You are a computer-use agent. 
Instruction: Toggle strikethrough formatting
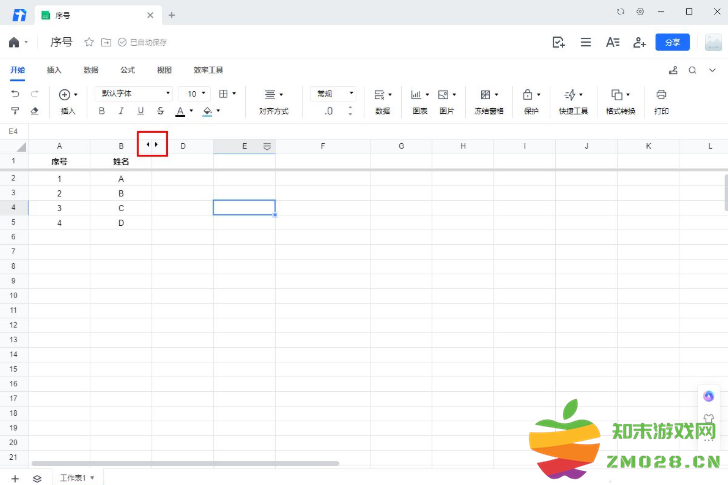[x=160, y=111]
